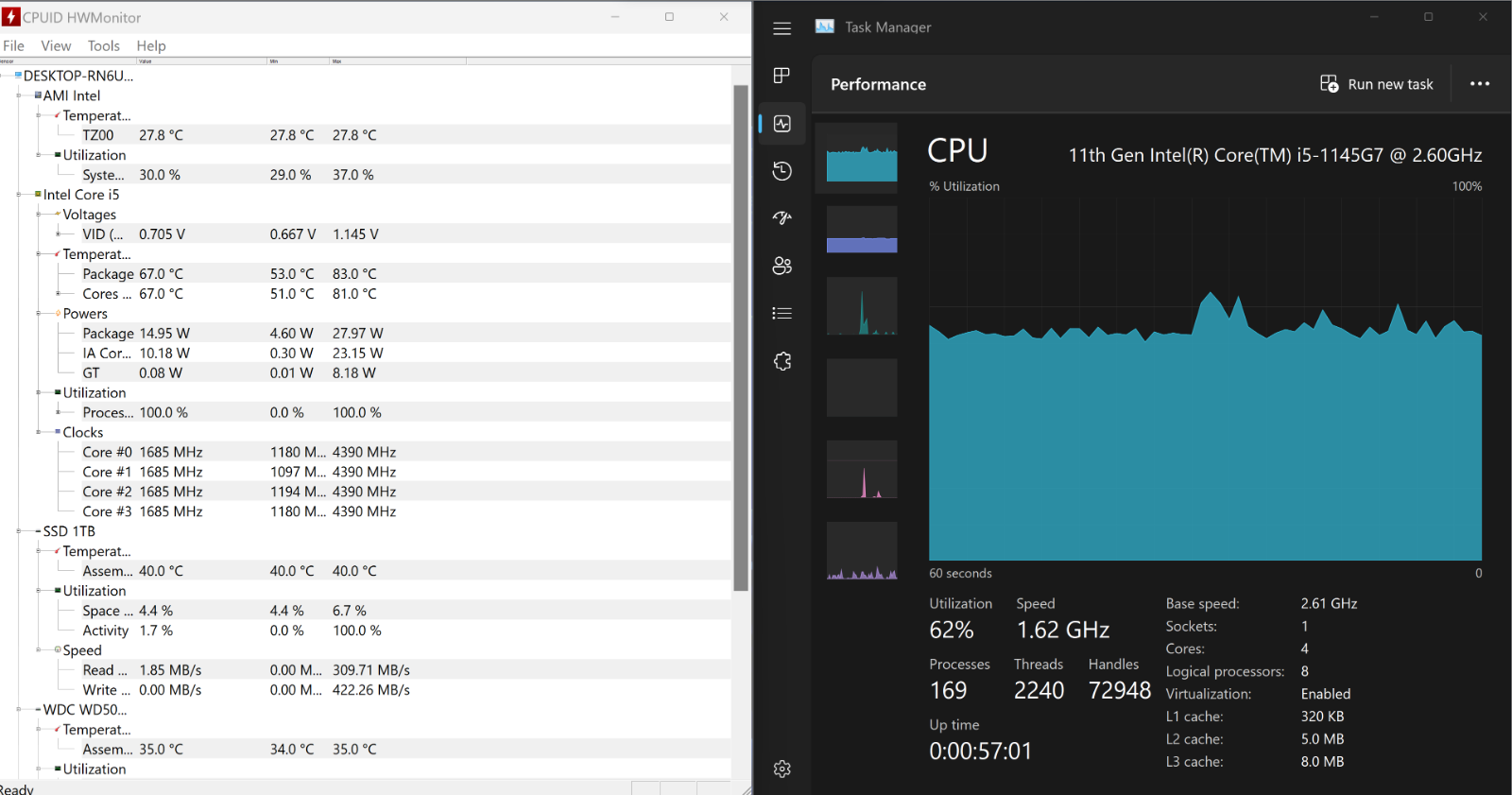The height and width of the screenshot is (795, 1512).
Task: Open the Details page in Task Manager
Action: click(x=782, y=313)
